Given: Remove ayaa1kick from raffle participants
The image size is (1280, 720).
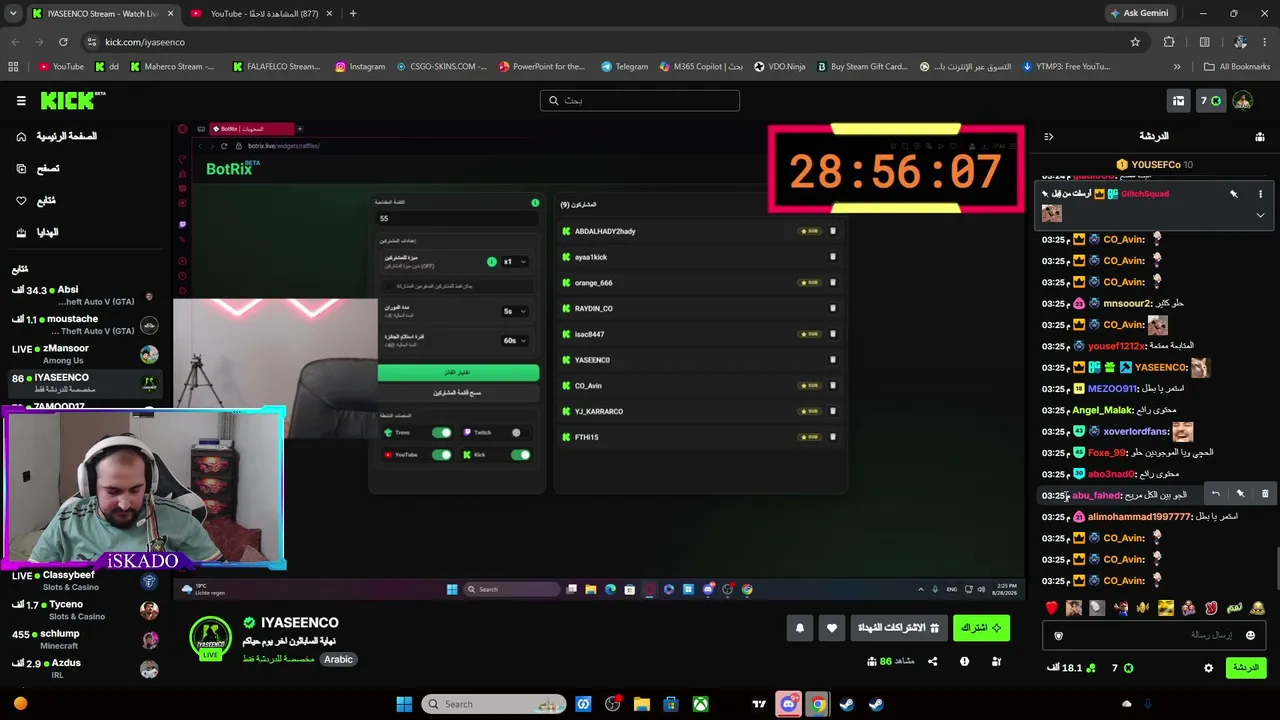Looking at the screenshot, I should coord(833,257).
